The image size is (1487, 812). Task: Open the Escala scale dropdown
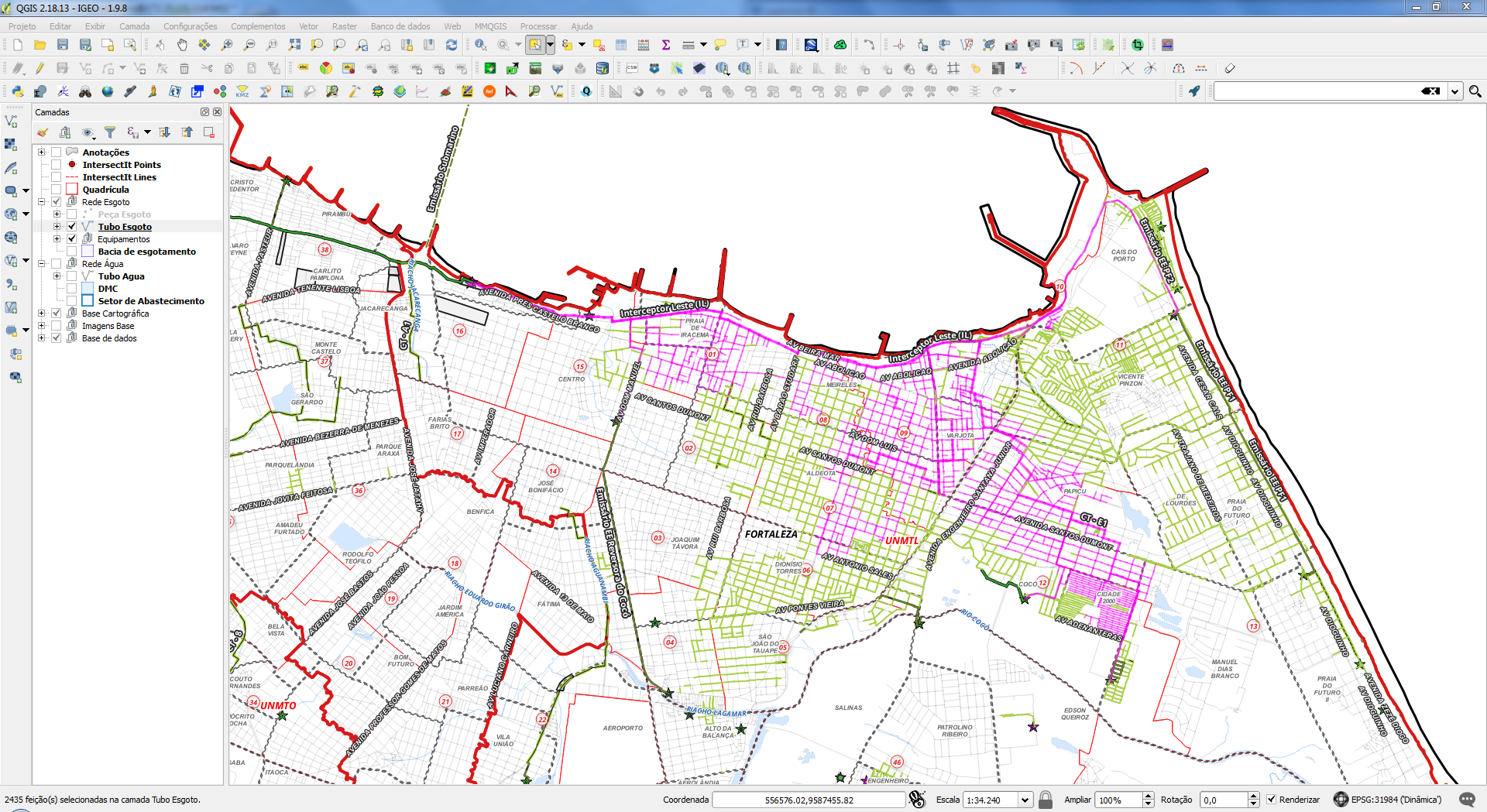pos(1025,800)
